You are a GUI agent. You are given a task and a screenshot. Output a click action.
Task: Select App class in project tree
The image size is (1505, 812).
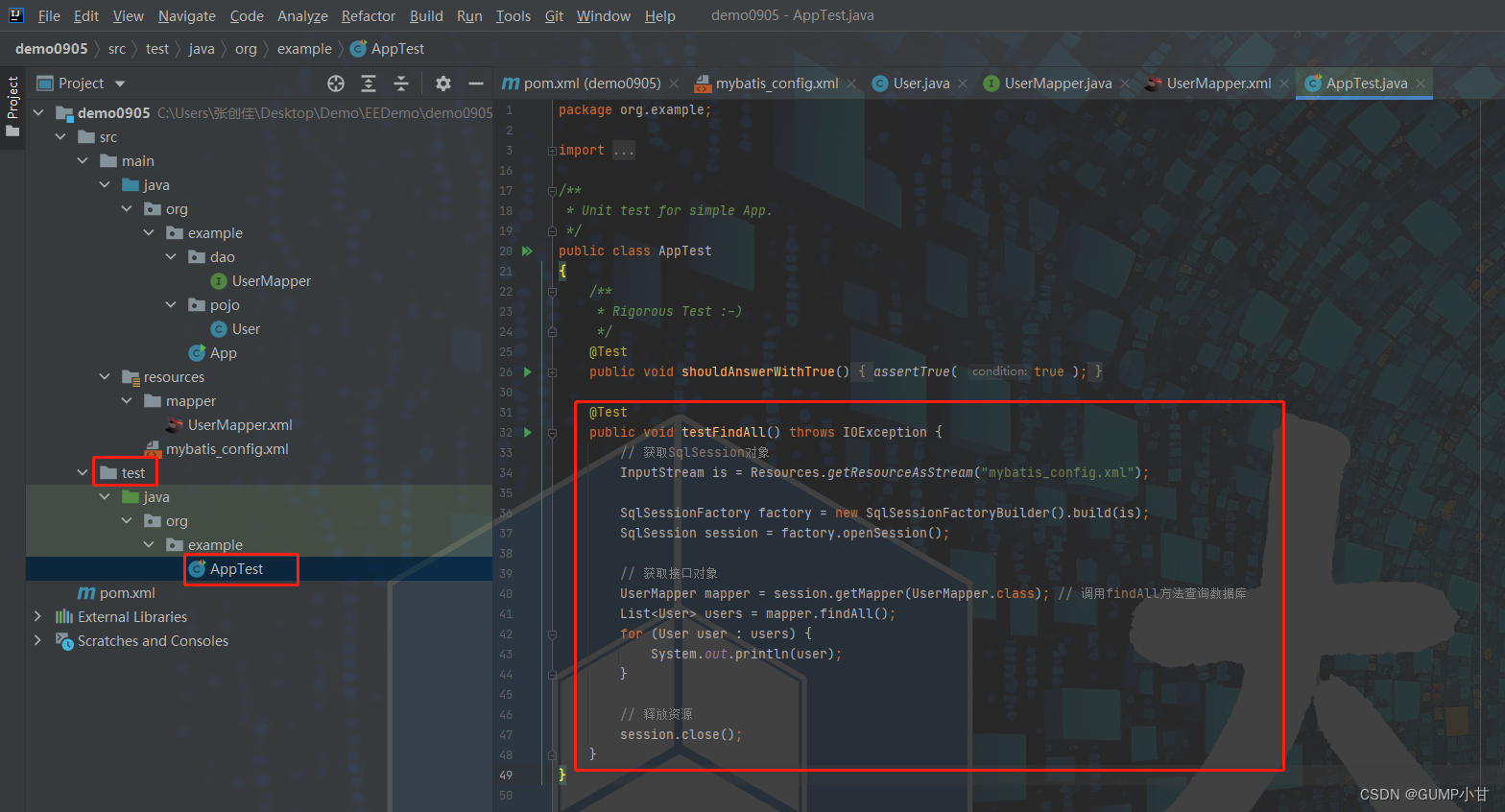click(x=213, y=353)
